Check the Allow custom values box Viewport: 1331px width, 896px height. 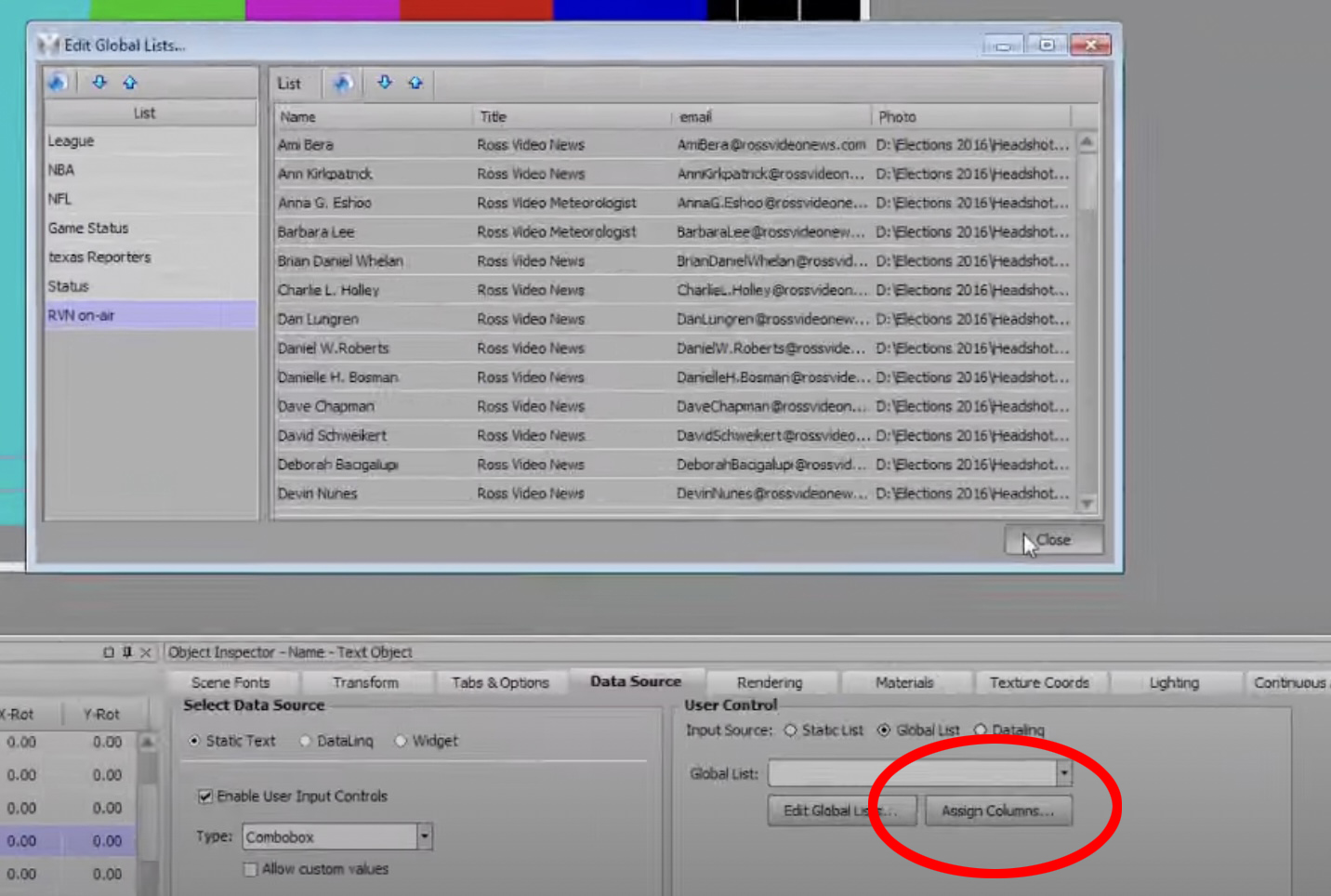[250, 869]
